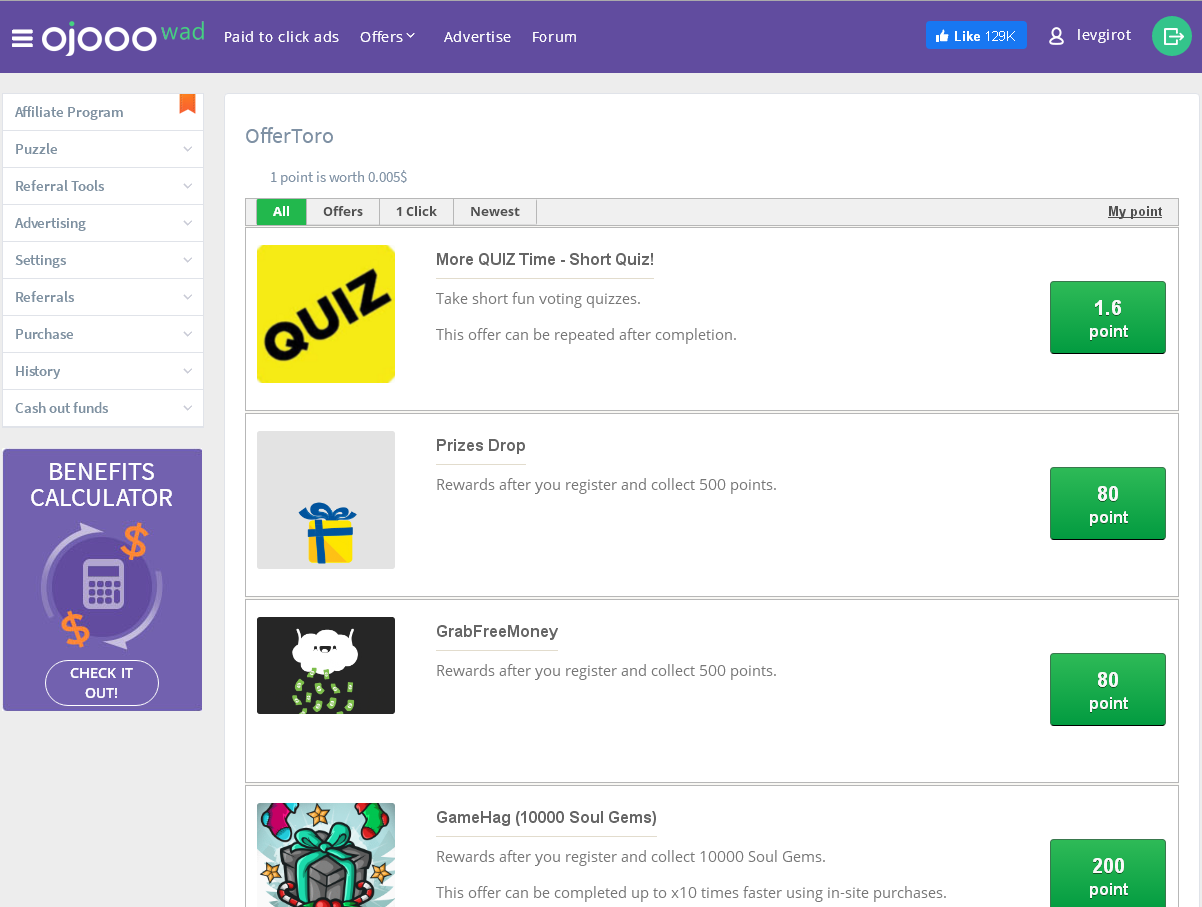This screenshot has width=1202, height=907.
Task: Click the calculator icon in Benefits Calculator
Action: [103, 584]
